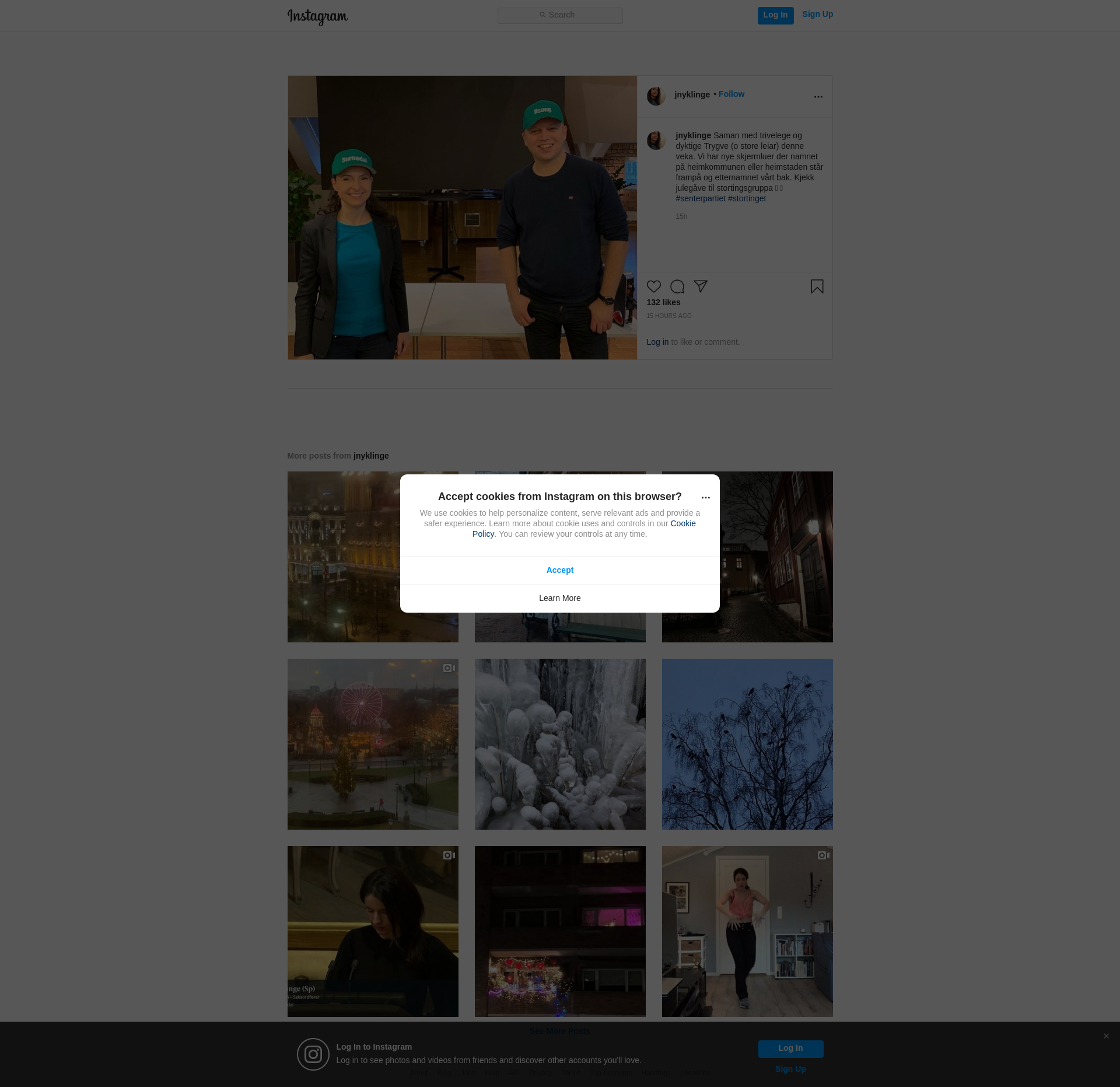The height and width of the screenshot is (1087, 1120).
Task: Open the dancing woman video thumbnail
Action: [747, 931]
